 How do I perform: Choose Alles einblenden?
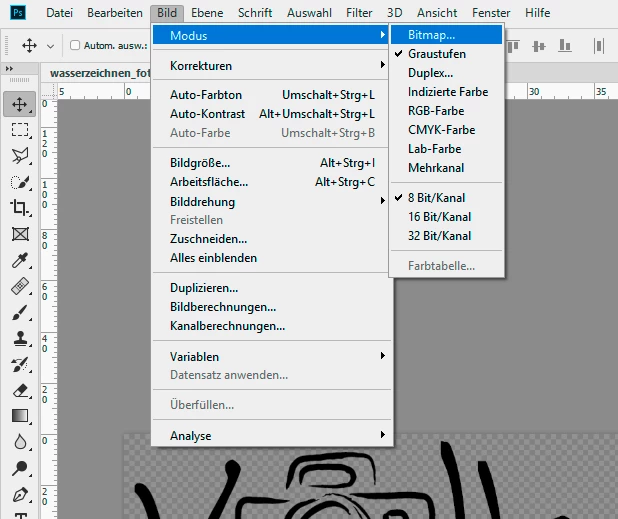pos(270,258)
